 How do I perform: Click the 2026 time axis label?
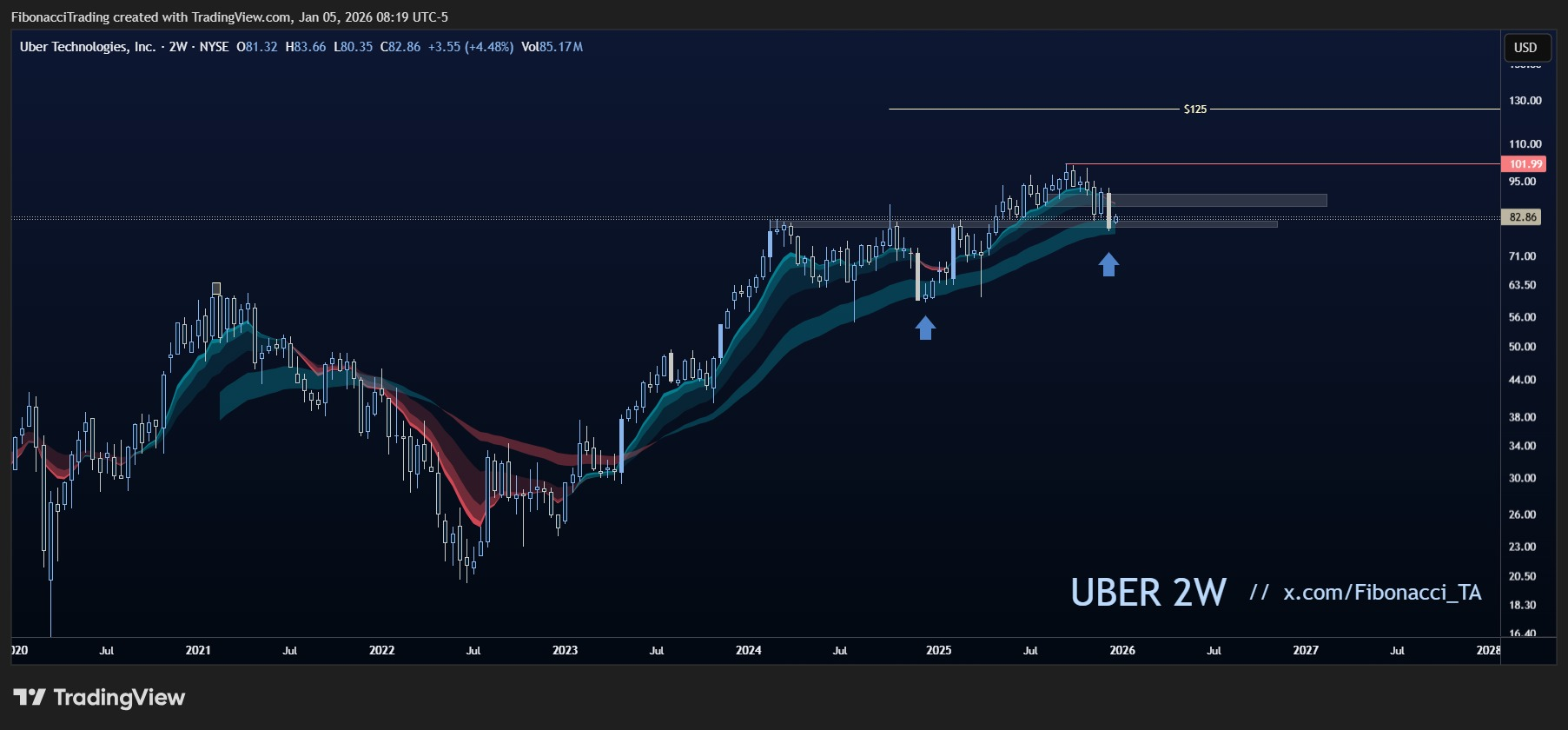coord(1122,650)
